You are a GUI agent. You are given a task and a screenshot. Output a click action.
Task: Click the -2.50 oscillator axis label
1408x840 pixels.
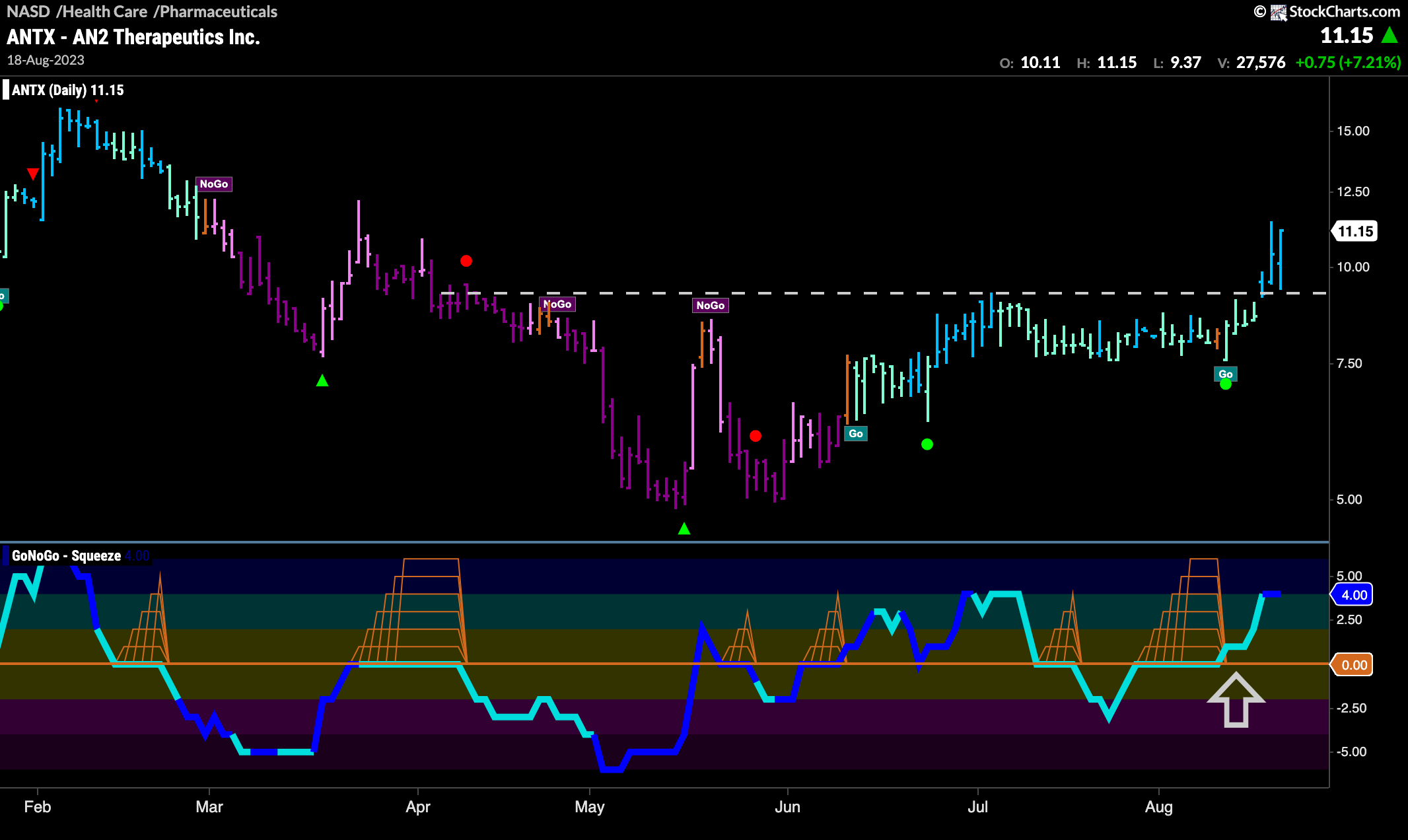(x=1351, y=708)
